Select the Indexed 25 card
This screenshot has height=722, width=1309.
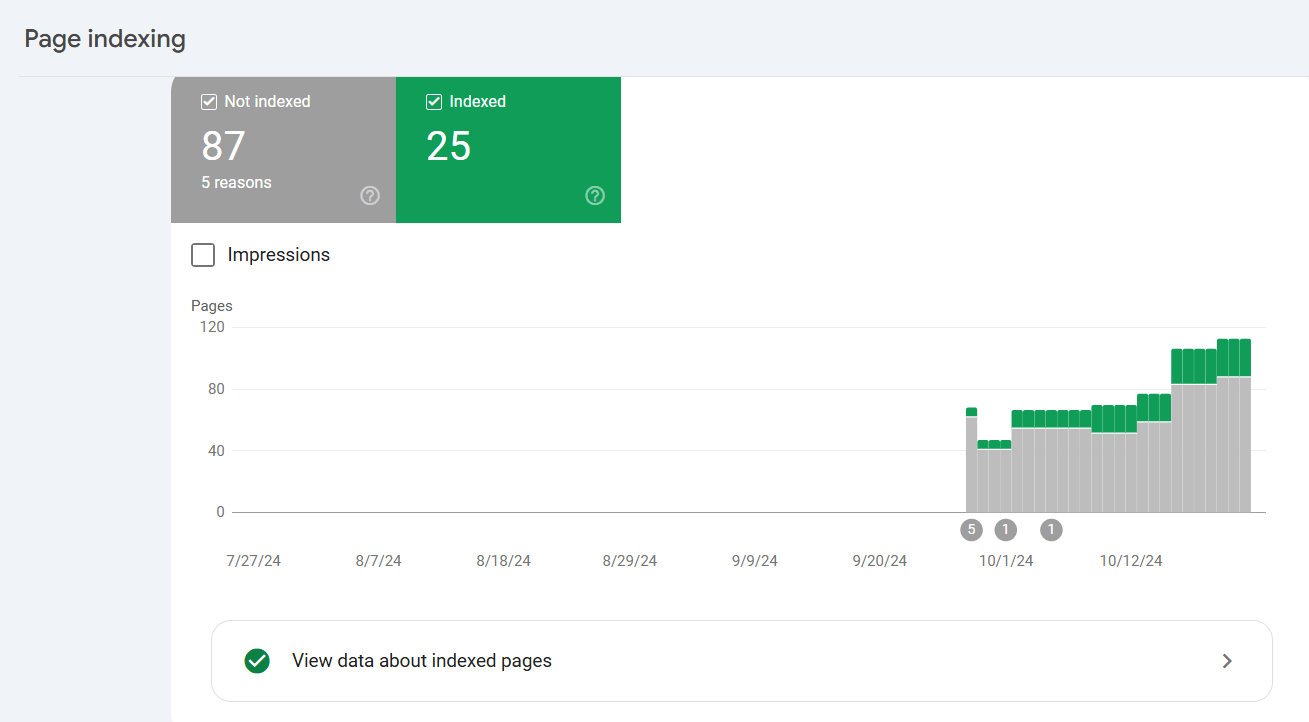coord(508,150)
